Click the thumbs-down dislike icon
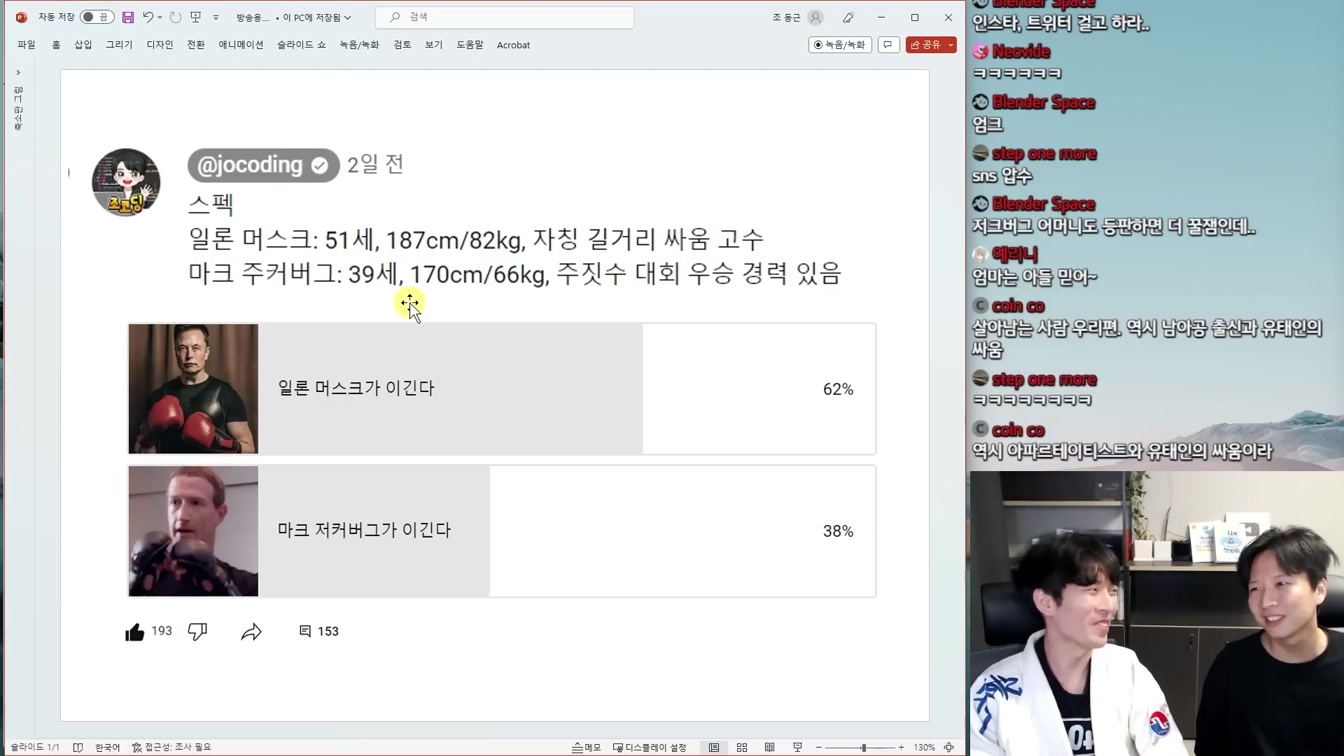1344x756 pixels. [x=198, y=631]
